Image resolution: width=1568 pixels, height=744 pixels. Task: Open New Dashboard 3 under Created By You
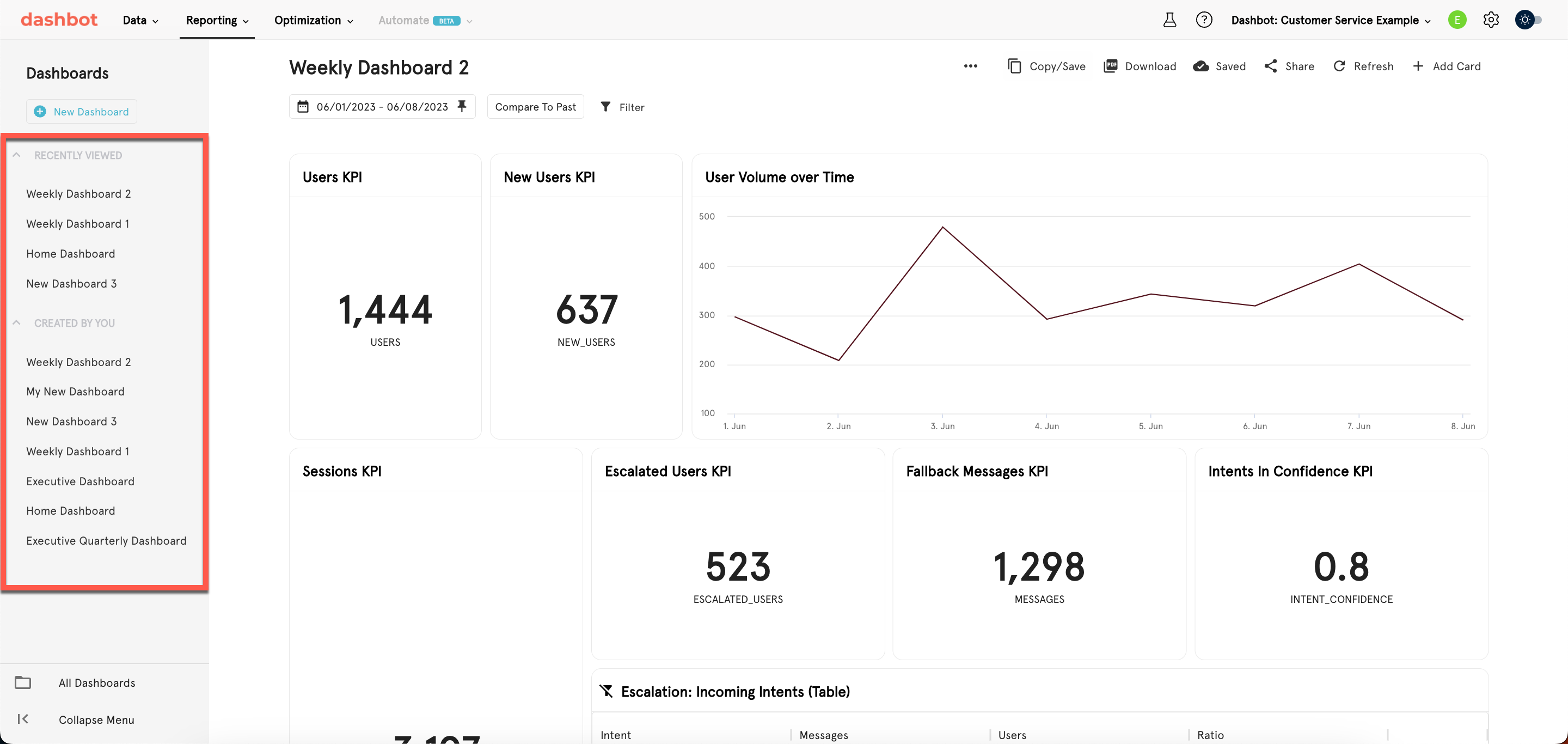coord(71,422)
